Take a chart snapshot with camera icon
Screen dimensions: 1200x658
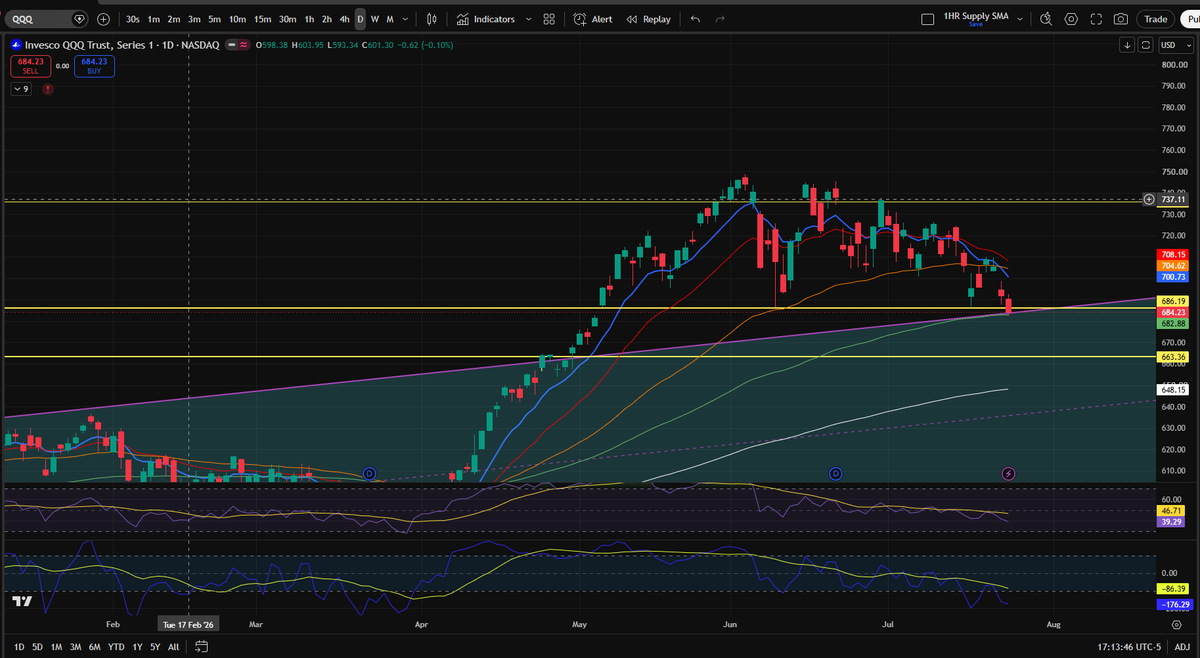click(x=1121, y=19)
